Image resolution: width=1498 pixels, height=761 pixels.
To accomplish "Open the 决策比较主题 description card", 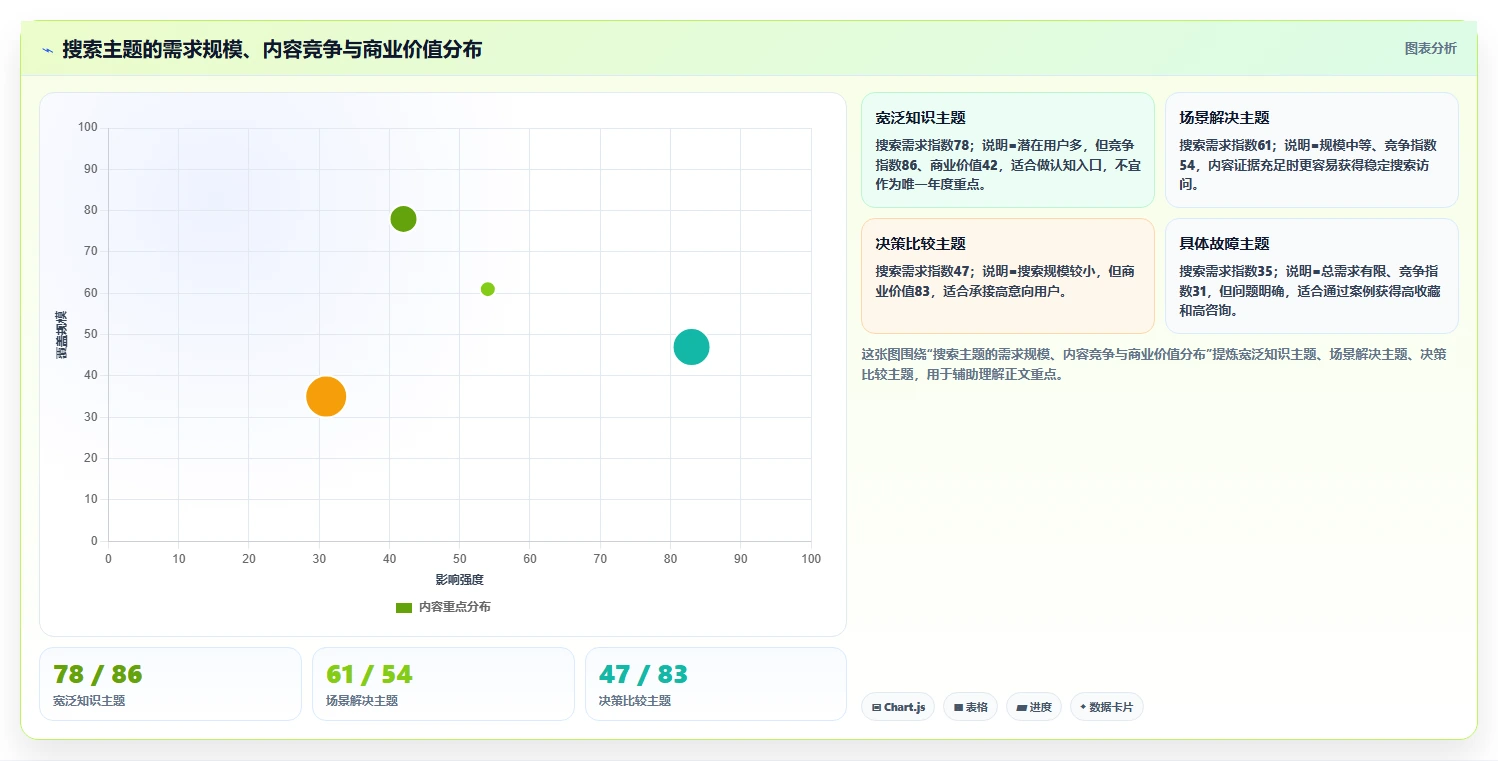I will click(1007, 276).
